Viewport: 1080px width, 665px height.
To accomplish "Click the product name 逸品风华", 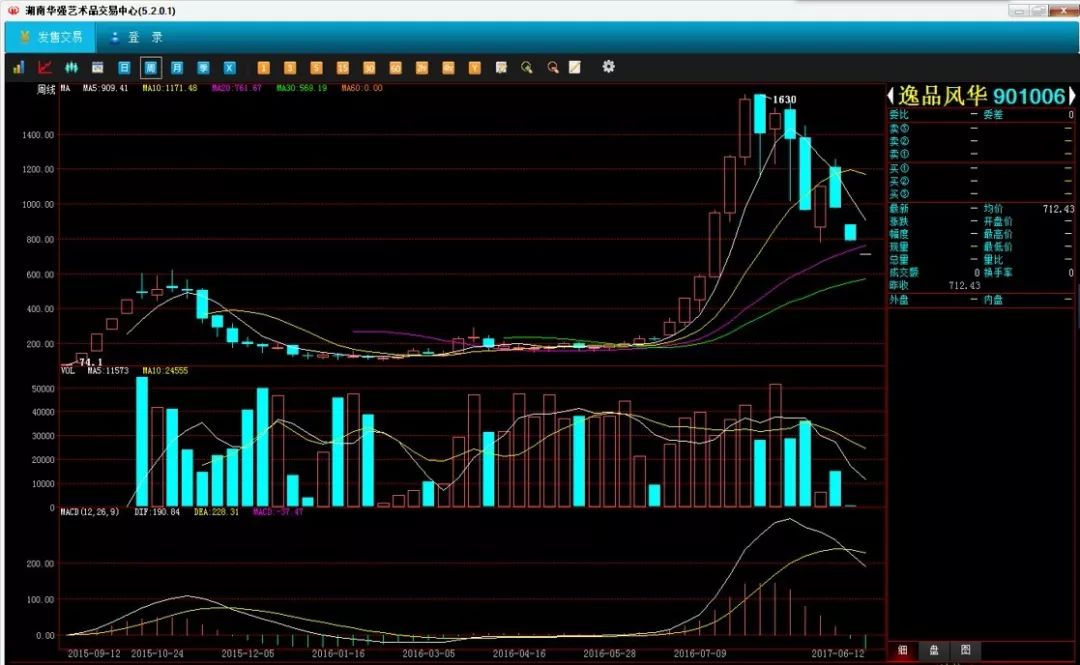I will pos(943,95).
